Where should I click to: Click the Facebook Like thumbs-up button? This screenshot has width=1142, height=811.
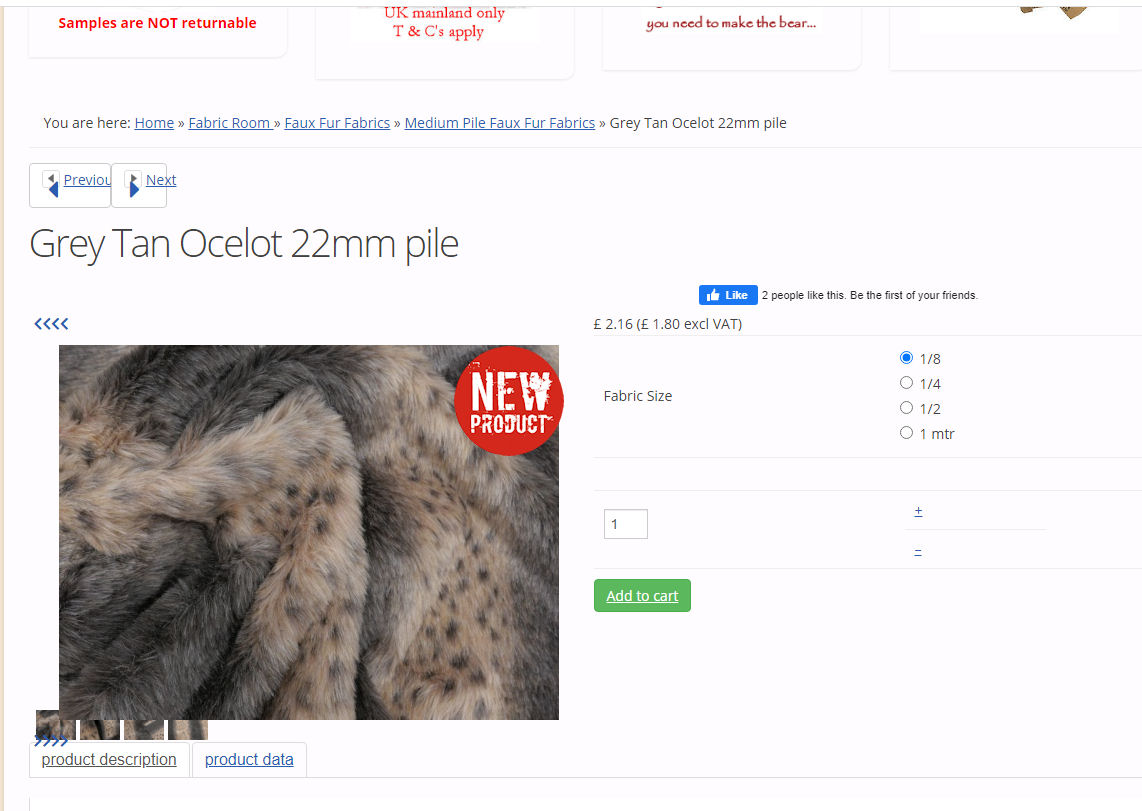(728, 295)
